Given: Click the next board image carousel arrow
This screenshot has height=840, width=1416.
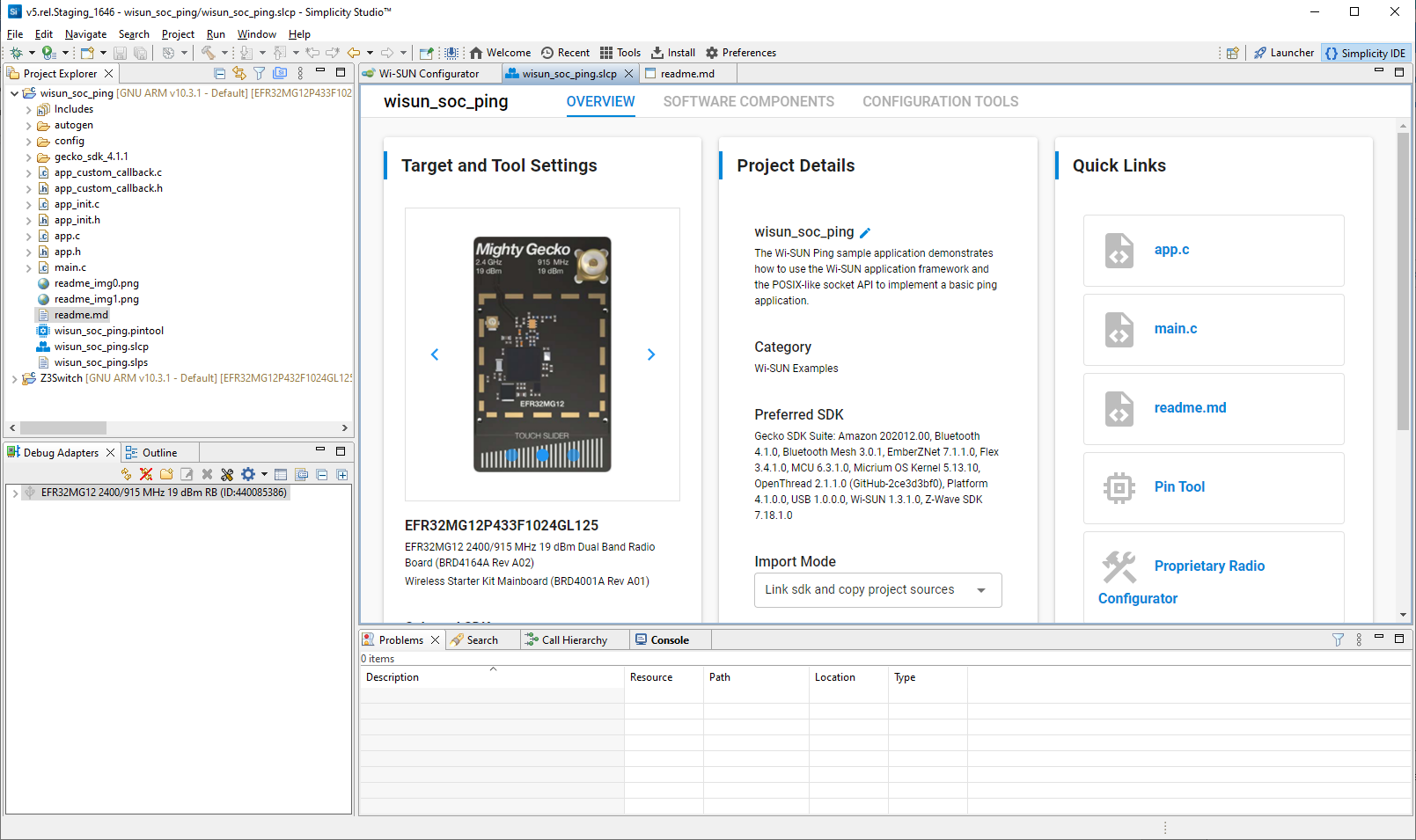Looking at the screenshot, I should click(650, 354).
